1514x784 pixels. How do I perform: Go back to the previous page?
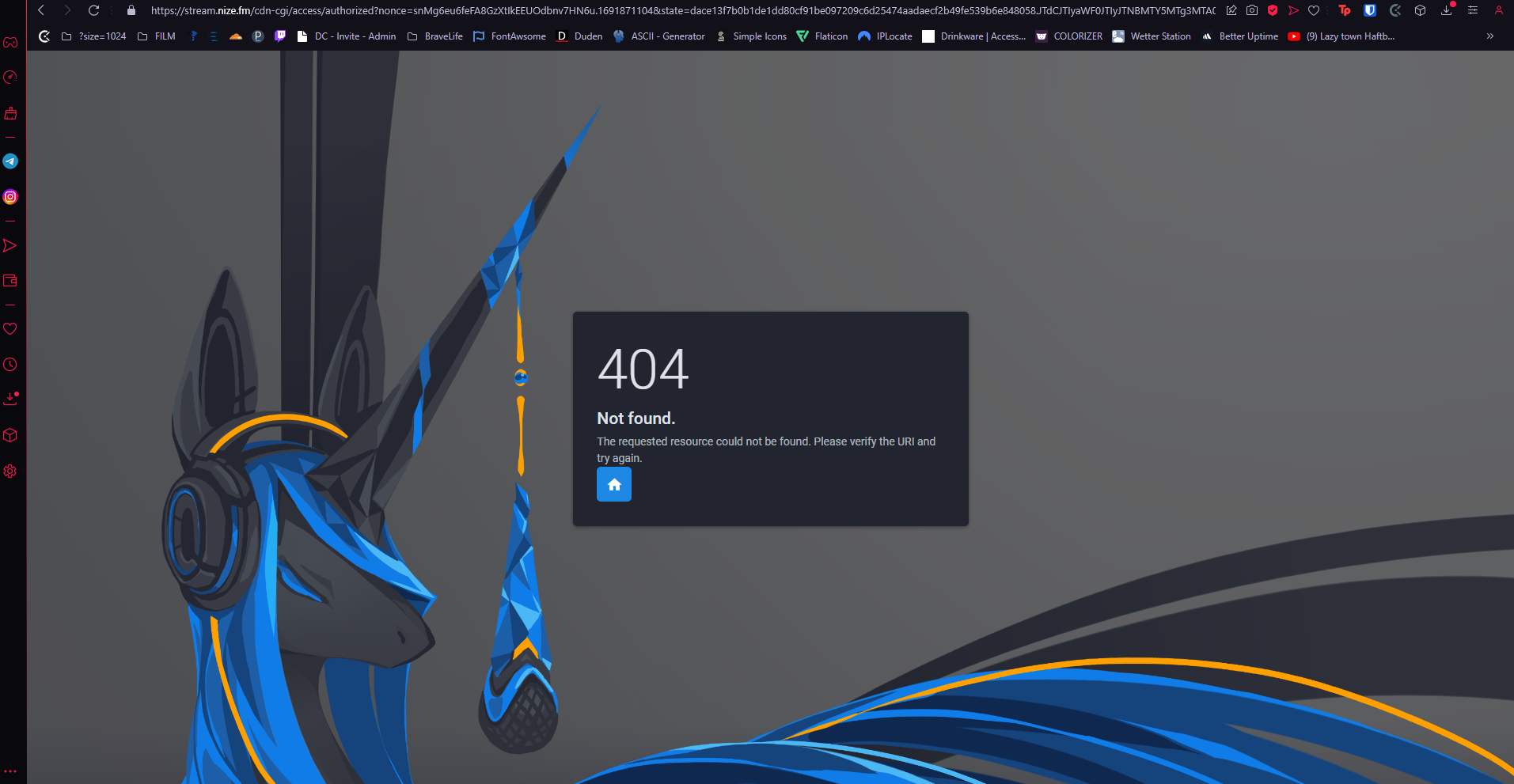(41, 10)
